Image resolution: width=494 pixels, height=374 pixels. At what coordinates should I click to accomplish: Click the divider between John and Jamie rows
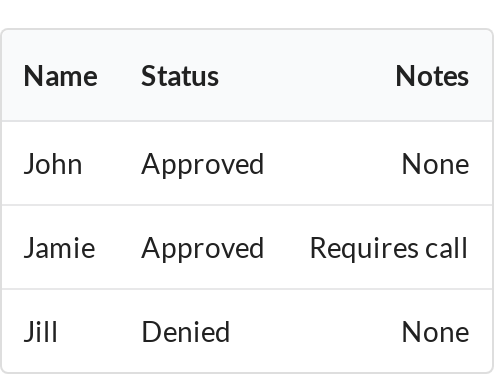(247, 205)
